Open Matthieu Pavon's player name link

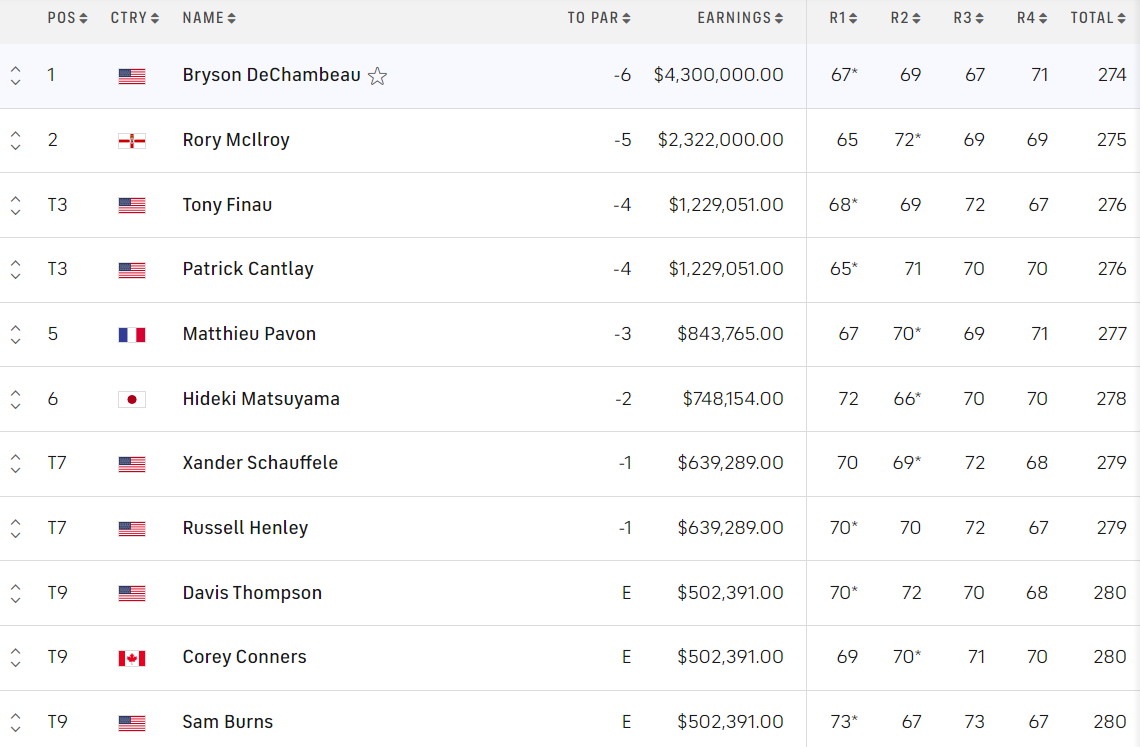(x=249, y=334)
